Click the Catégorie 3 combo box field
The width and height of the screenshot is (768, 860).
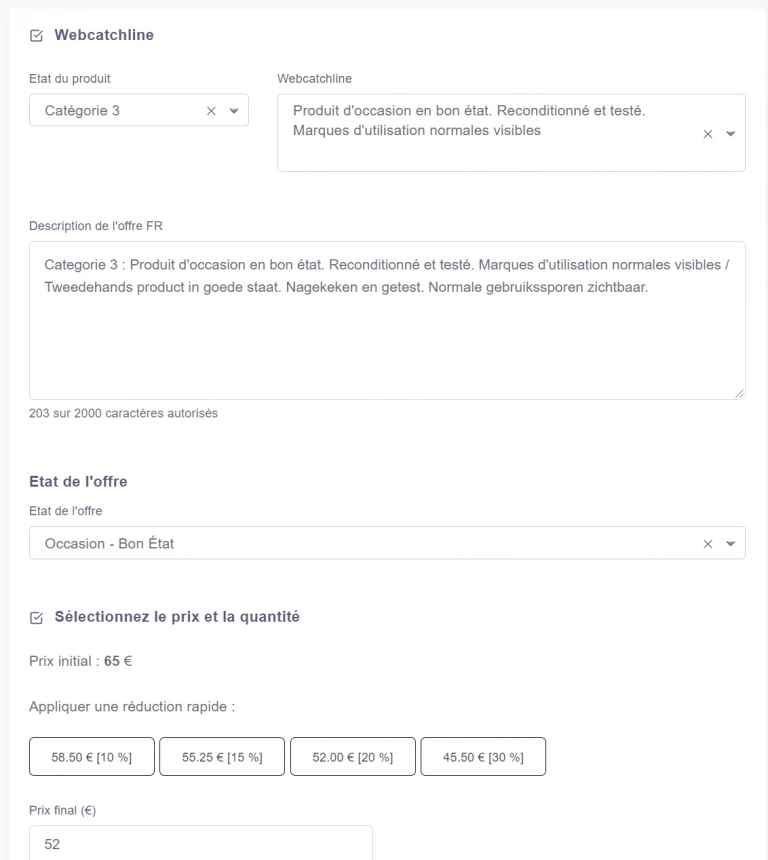[x=120, y=111]
